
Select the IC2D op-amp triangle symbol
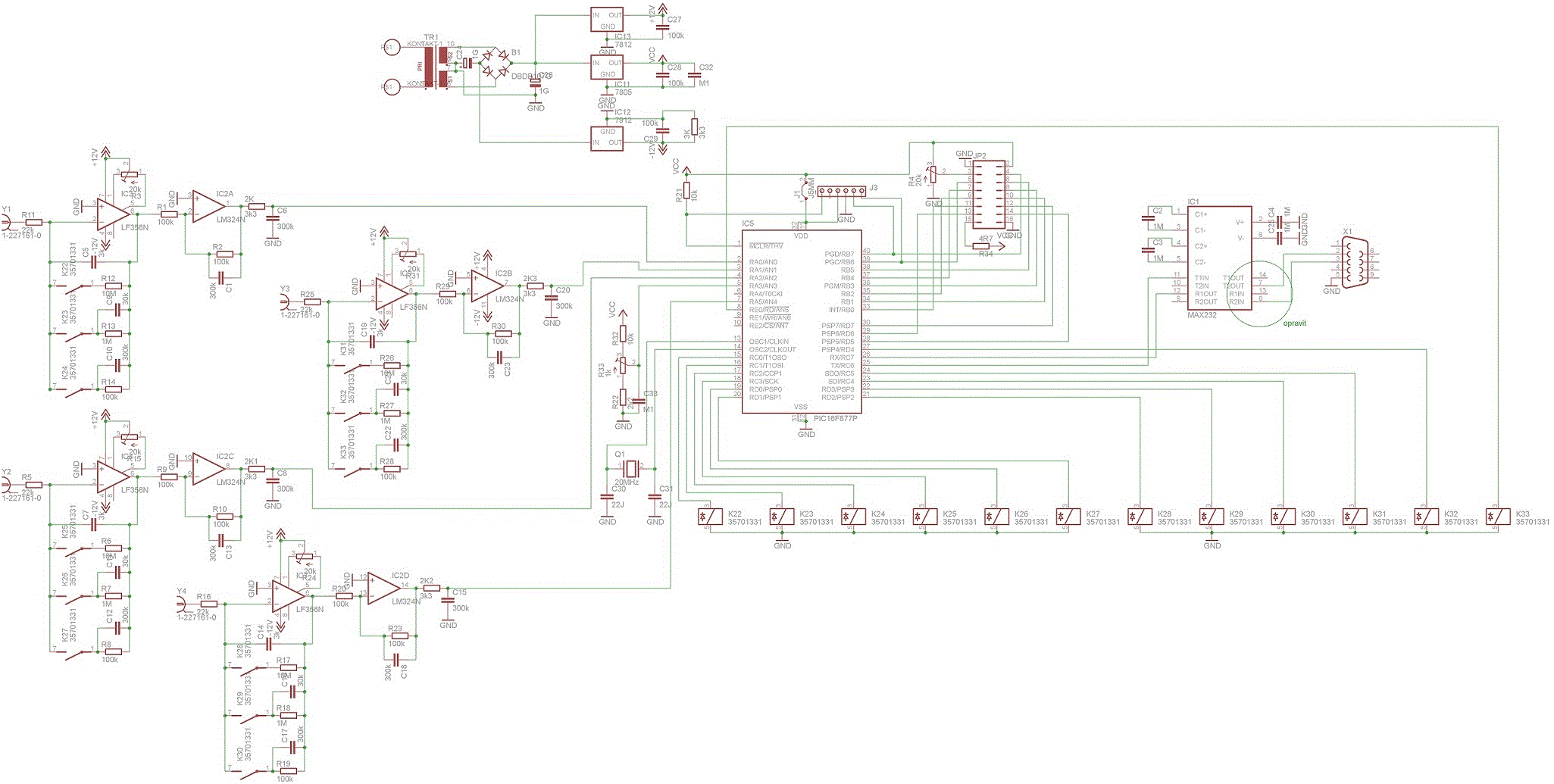pos(384,588)
